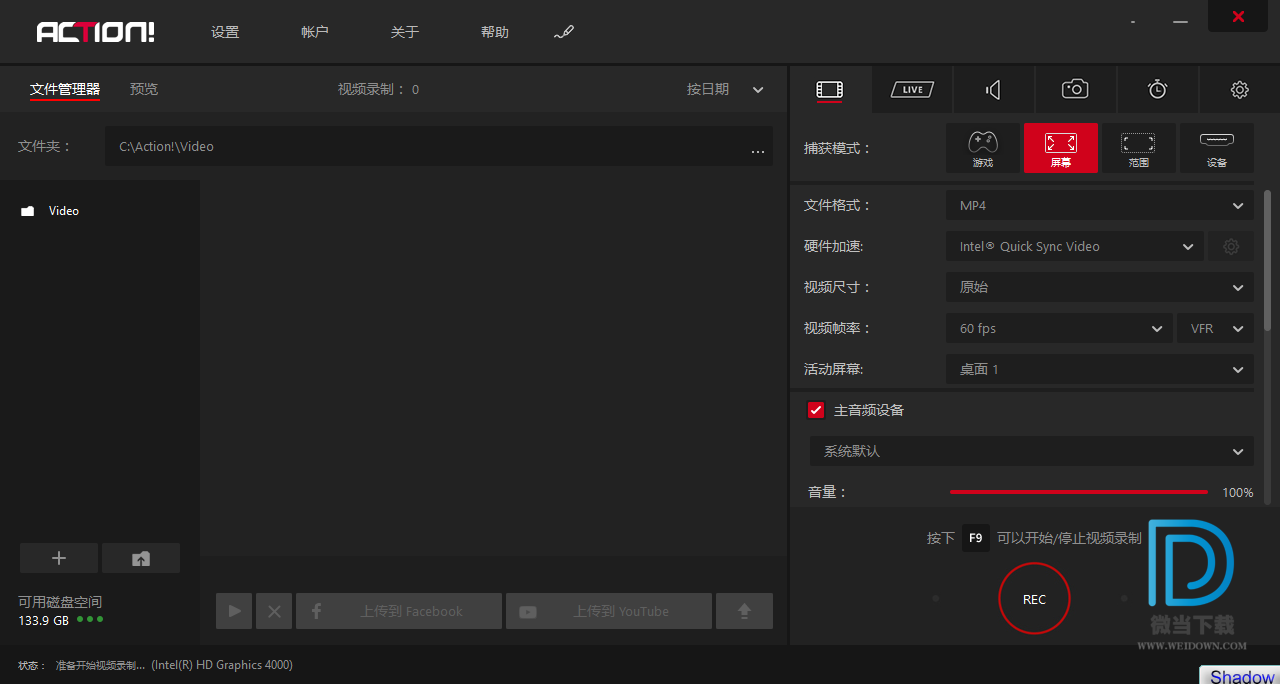Viewport: 1280px width, 684px height.
Task: Click the drawing pen icon in top bar
Action: (x=564, y=33)
